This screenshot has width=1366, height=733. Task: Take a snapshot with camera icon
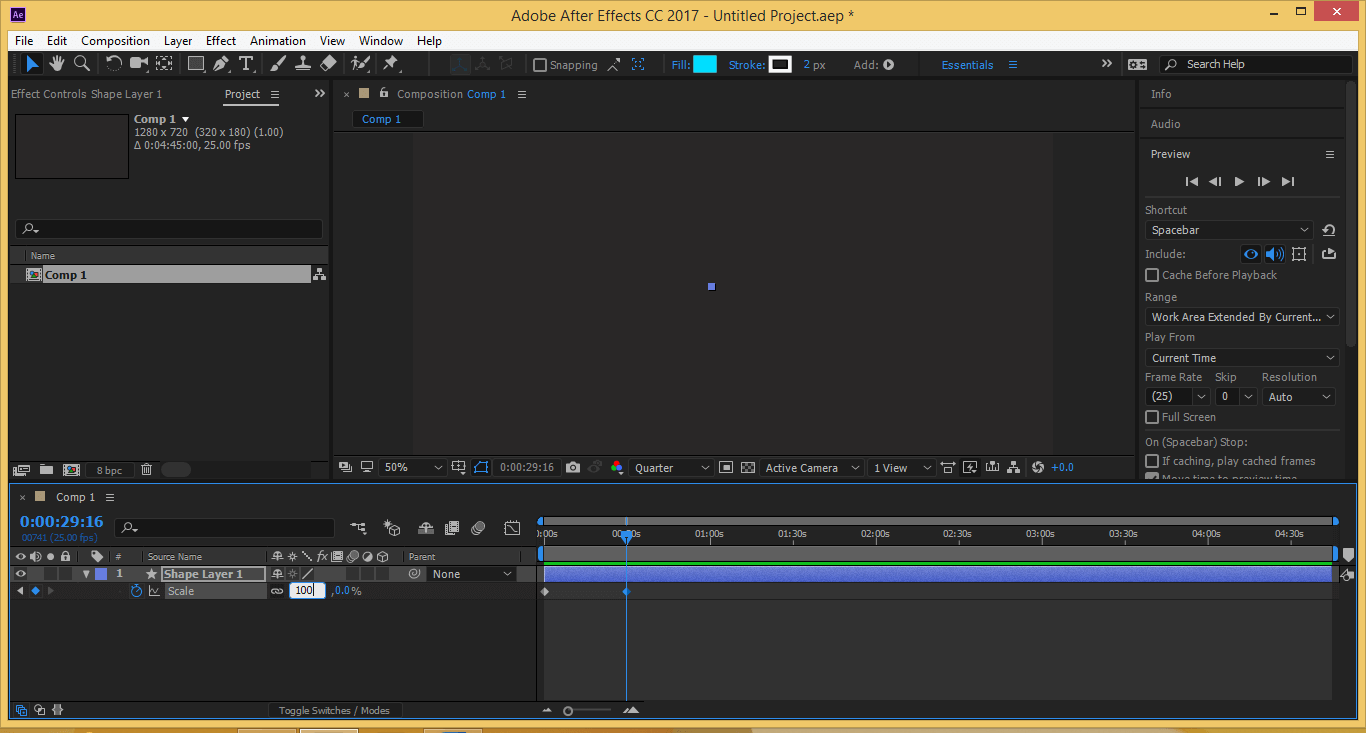click(573, 467)
